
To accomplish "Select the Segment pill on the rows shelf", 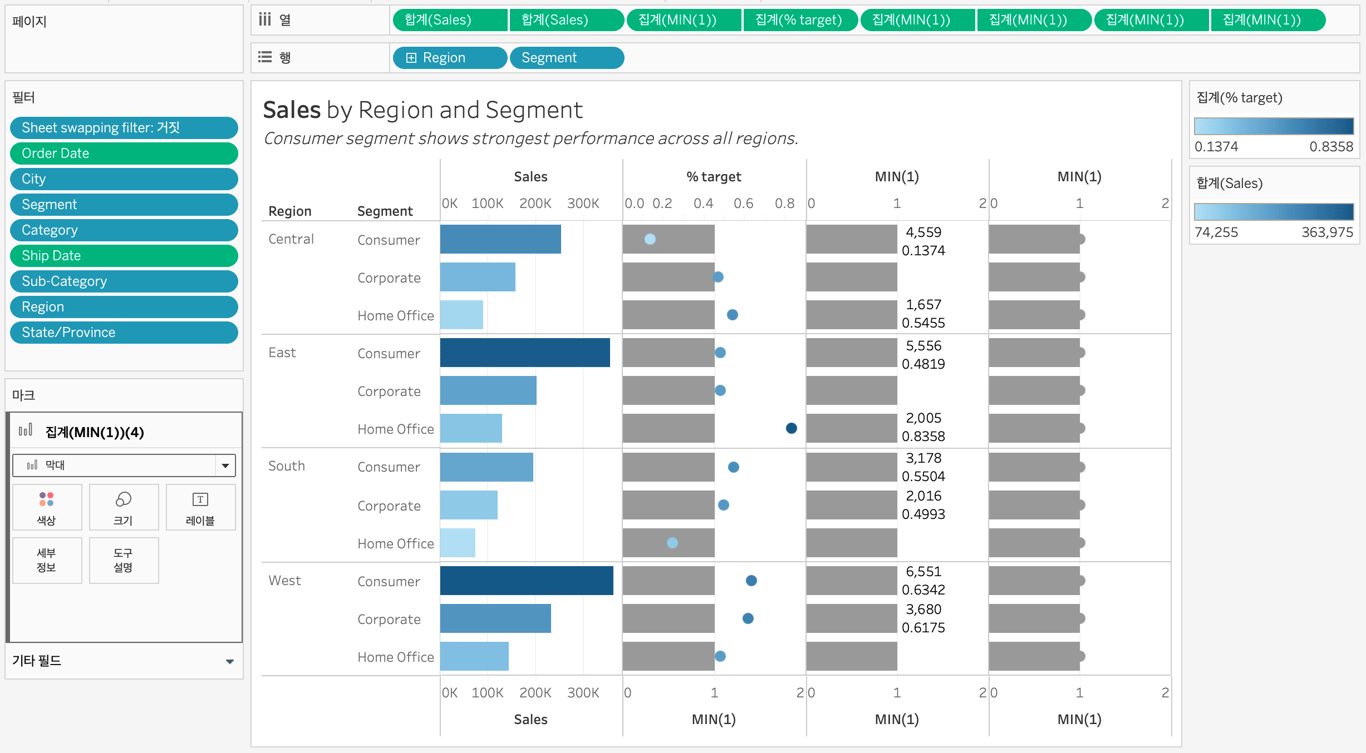I will [566, 58].
